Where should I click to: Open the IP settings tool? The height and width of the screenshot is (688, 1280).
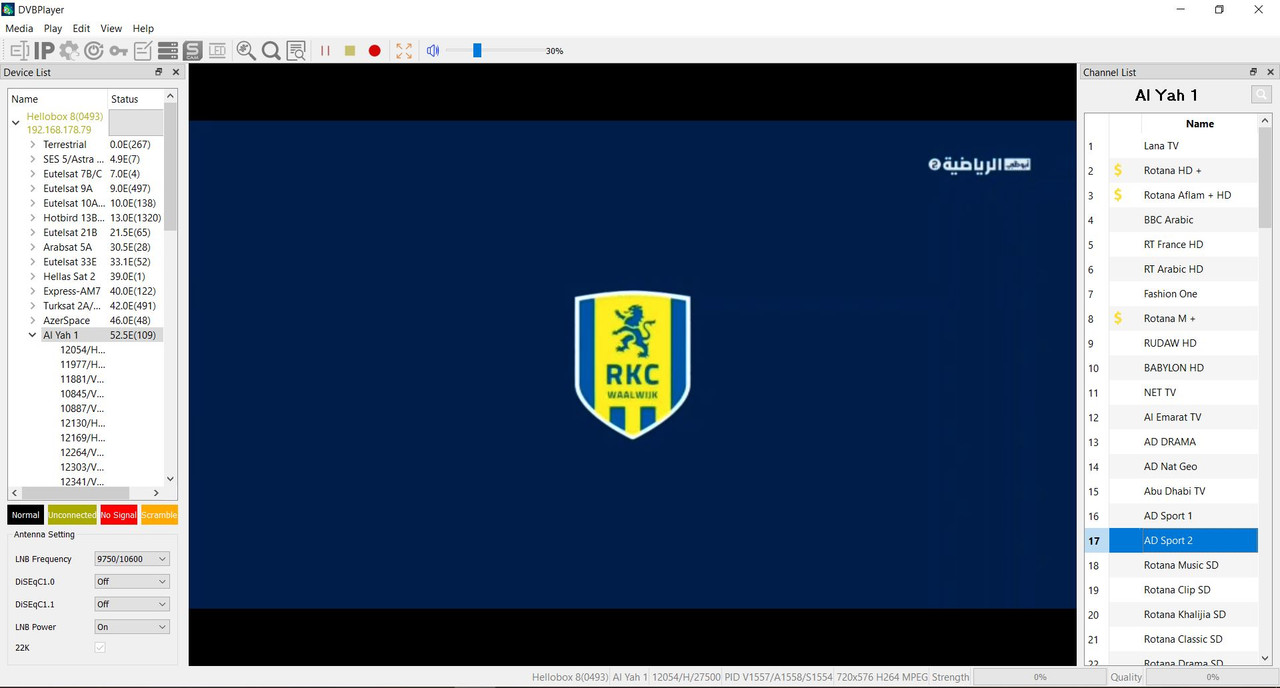pos(44,50)
